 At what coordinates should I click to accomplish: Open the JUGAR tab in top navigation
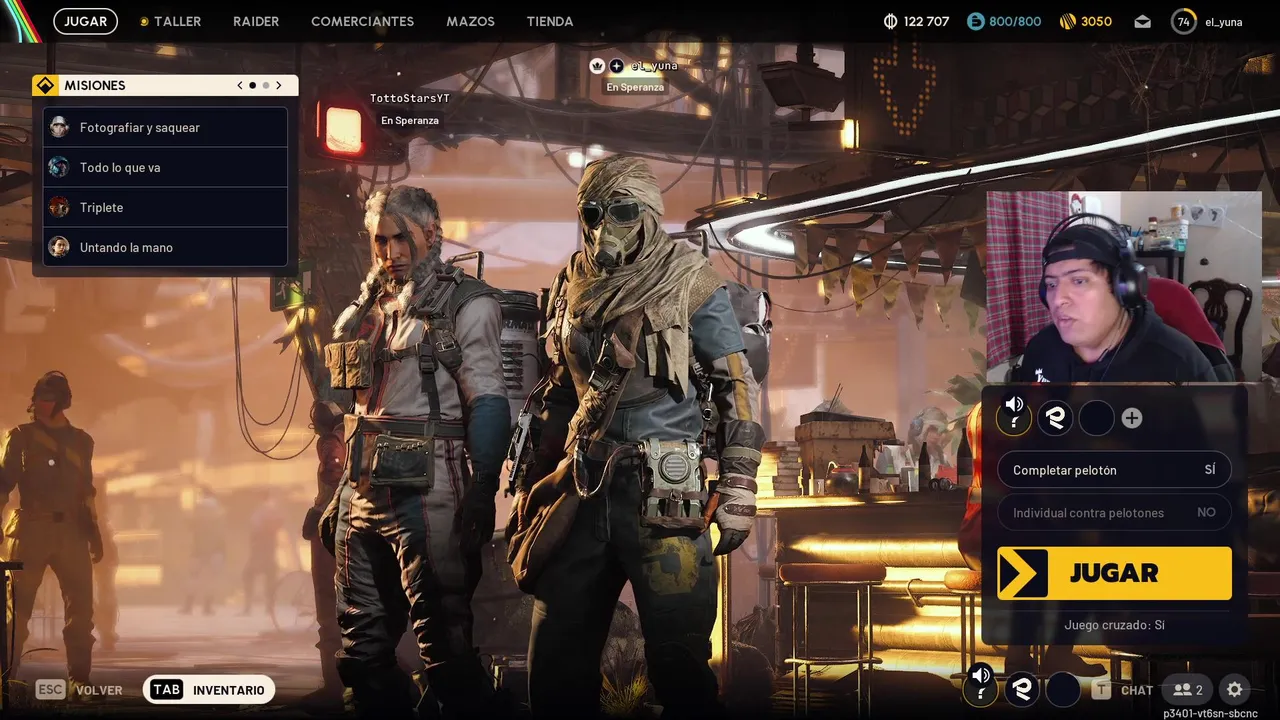(x=85, y=21)
